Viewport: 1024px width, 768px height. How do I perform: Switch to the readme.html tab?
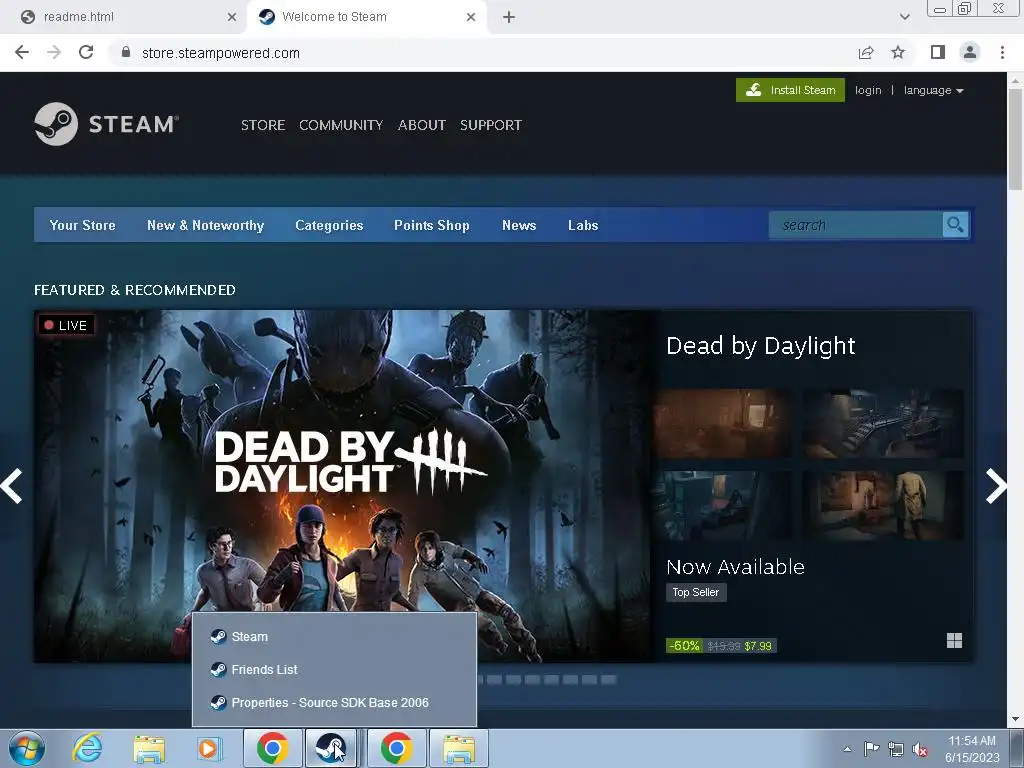[124, 17]
